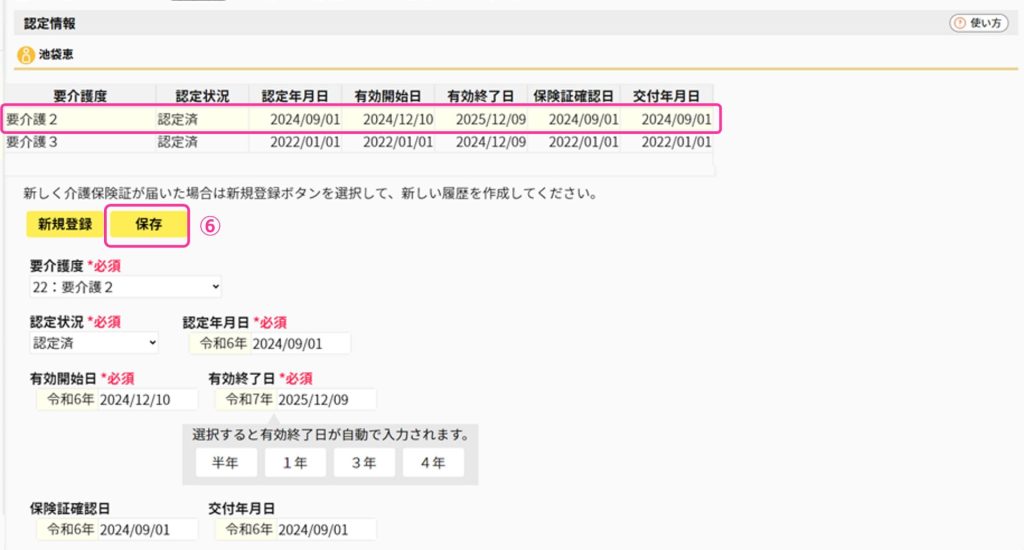Screen dimensions: 1024x550
Task: Click the 交付年月日 column header
Action: pyautogui.click(x=666, y=96)
